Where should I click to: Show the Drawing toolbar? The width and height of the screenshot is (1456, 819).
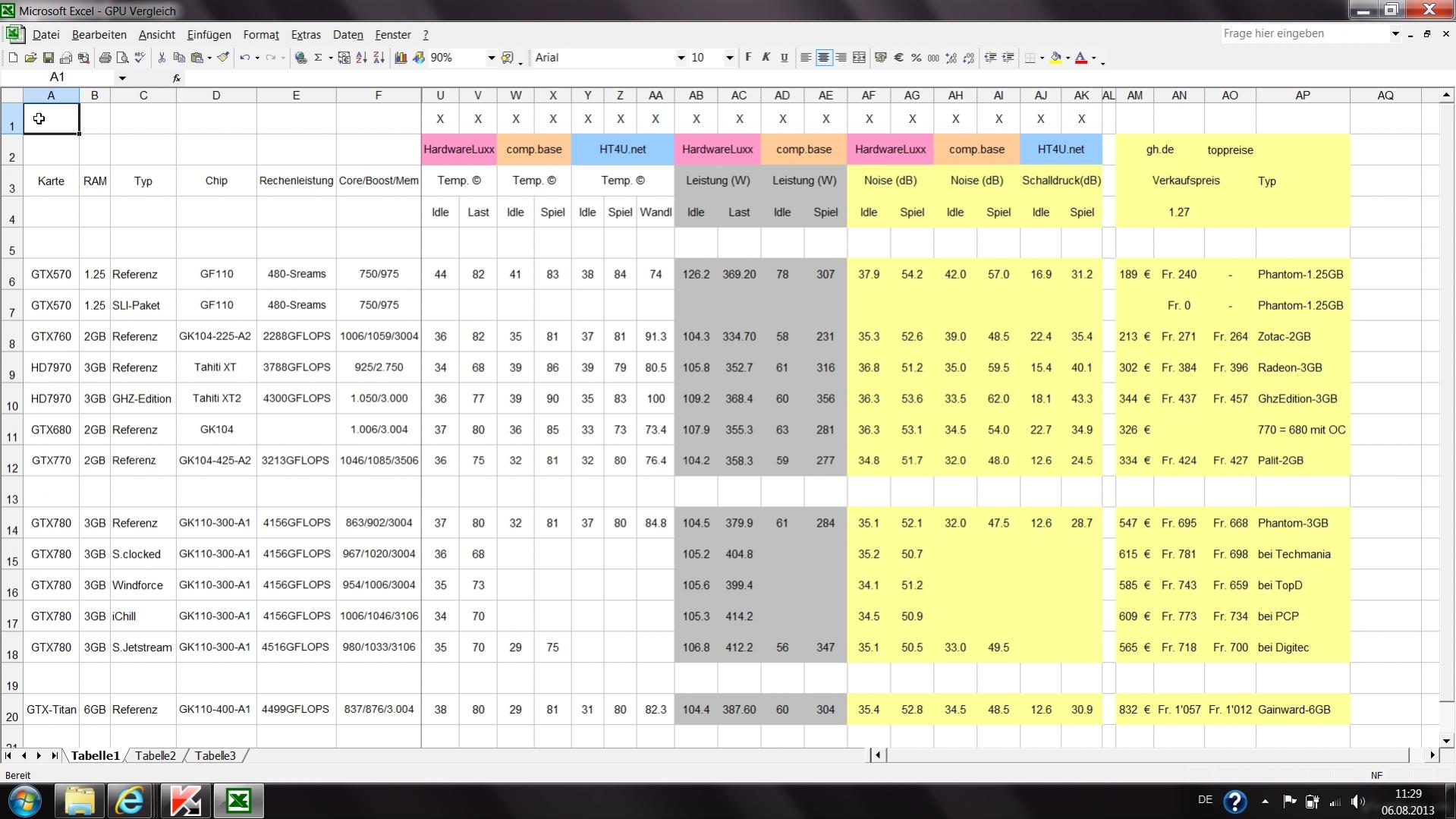click(418, 58)
